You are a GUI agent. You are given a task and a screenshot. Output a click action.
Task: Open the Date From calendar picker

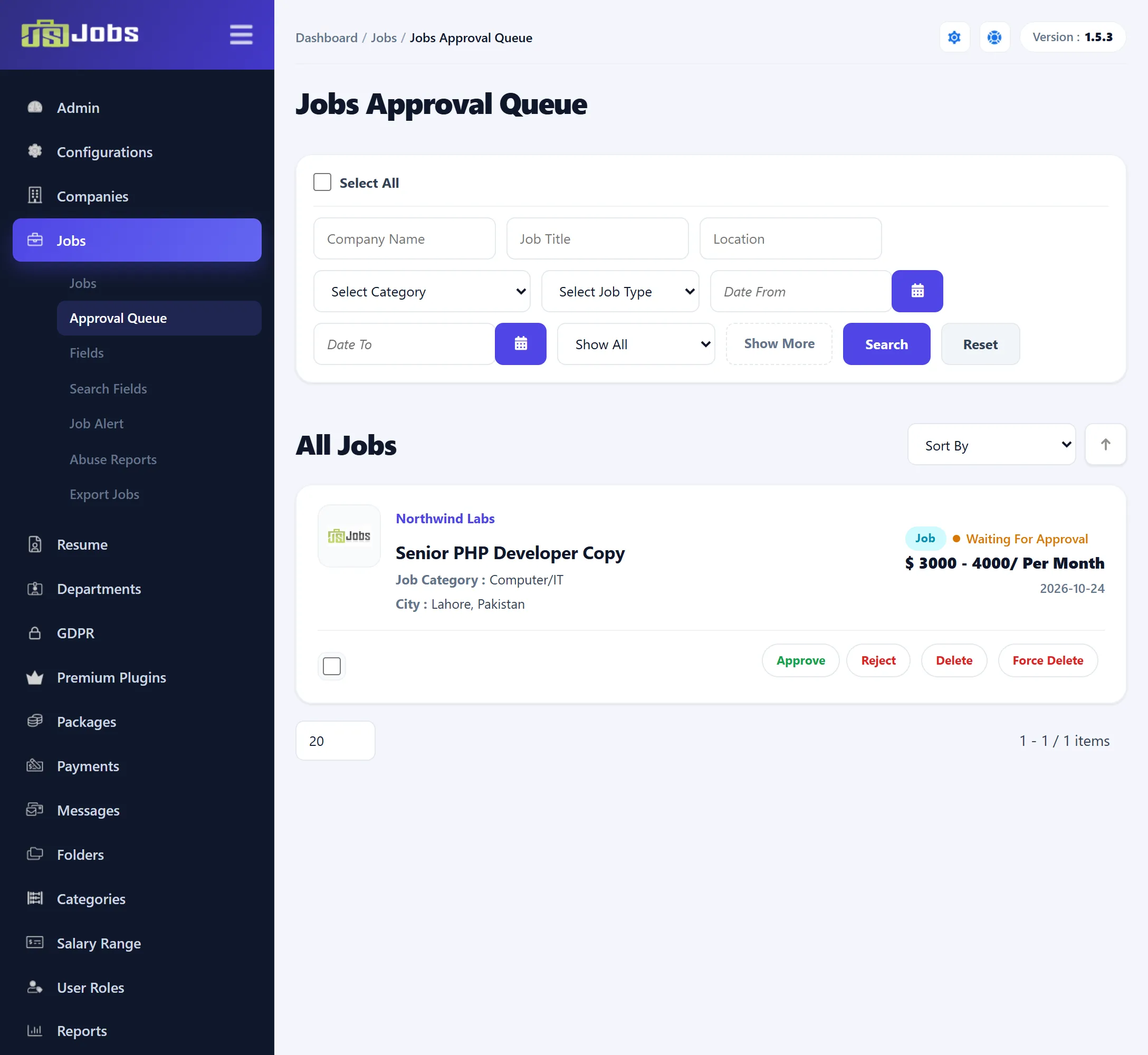[x=917, y=291]
